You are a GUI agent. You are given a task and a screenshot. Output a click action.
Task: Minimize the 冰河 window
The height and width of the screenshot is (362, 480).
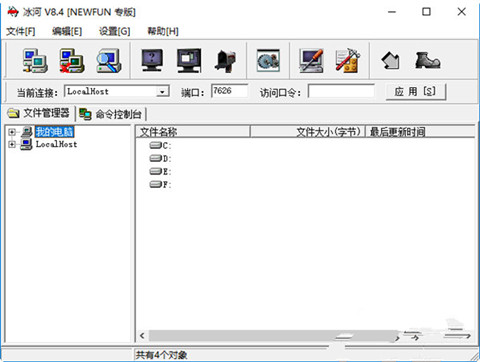(x=392, y=12)
